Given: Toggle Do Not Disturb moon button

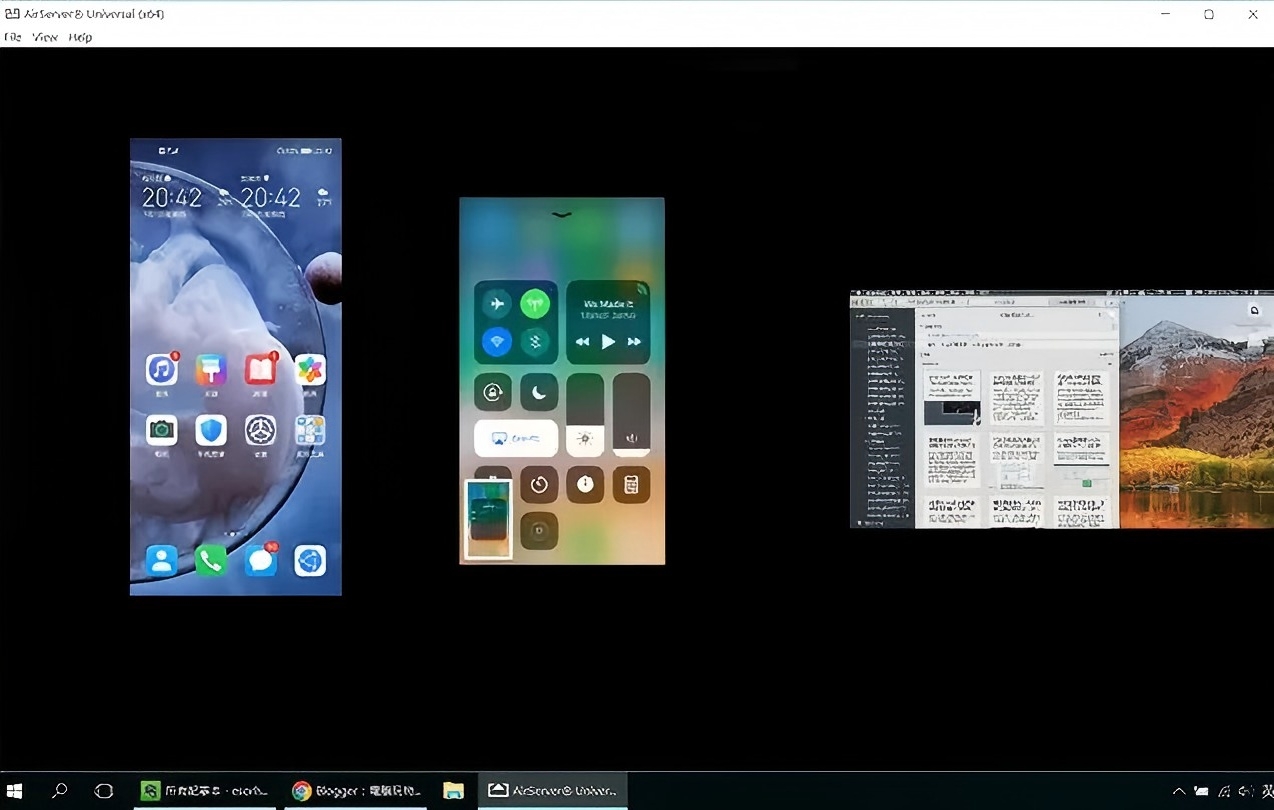Looking at the screenshot, I should 539,392.
